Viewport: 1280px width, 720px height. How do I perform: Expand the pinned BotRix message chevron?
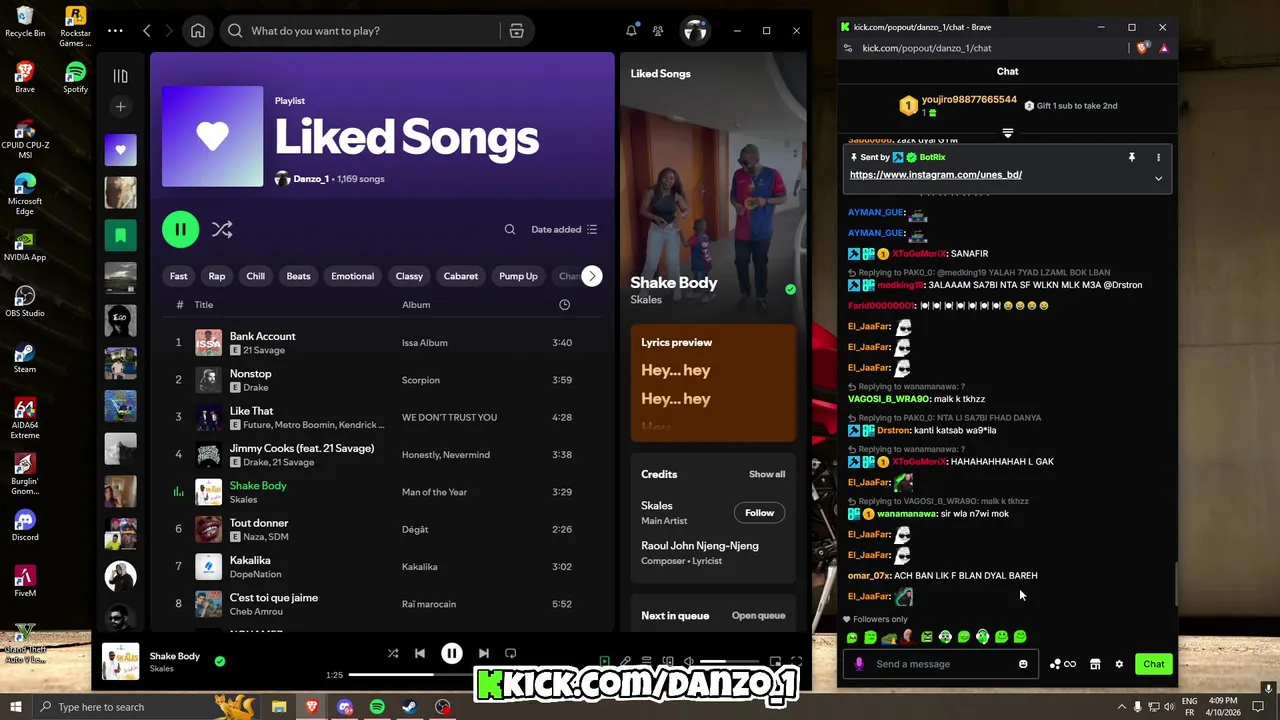1158,179
